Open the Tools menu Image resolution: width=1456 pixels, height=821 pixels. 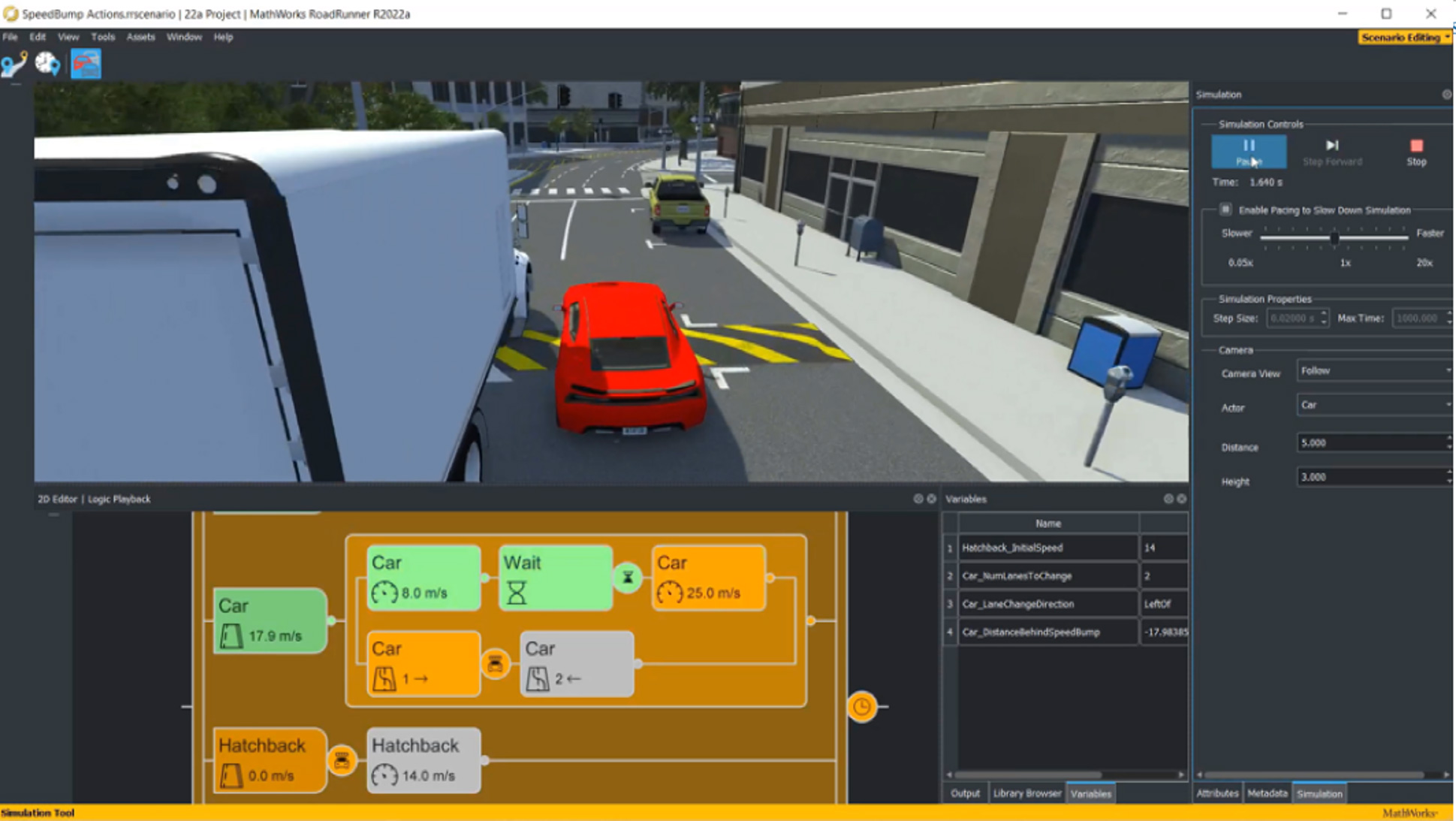[102, 37]
